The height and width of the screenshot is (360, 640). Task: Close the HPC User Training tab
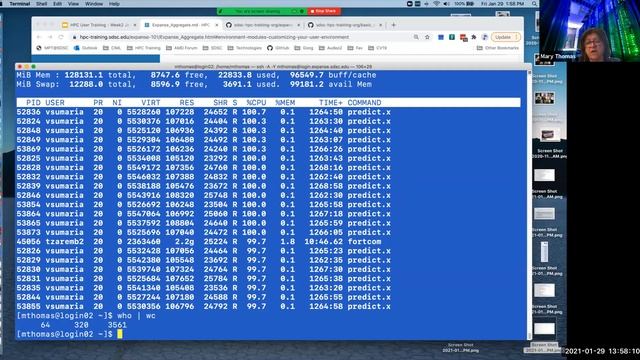coord(135,25)
